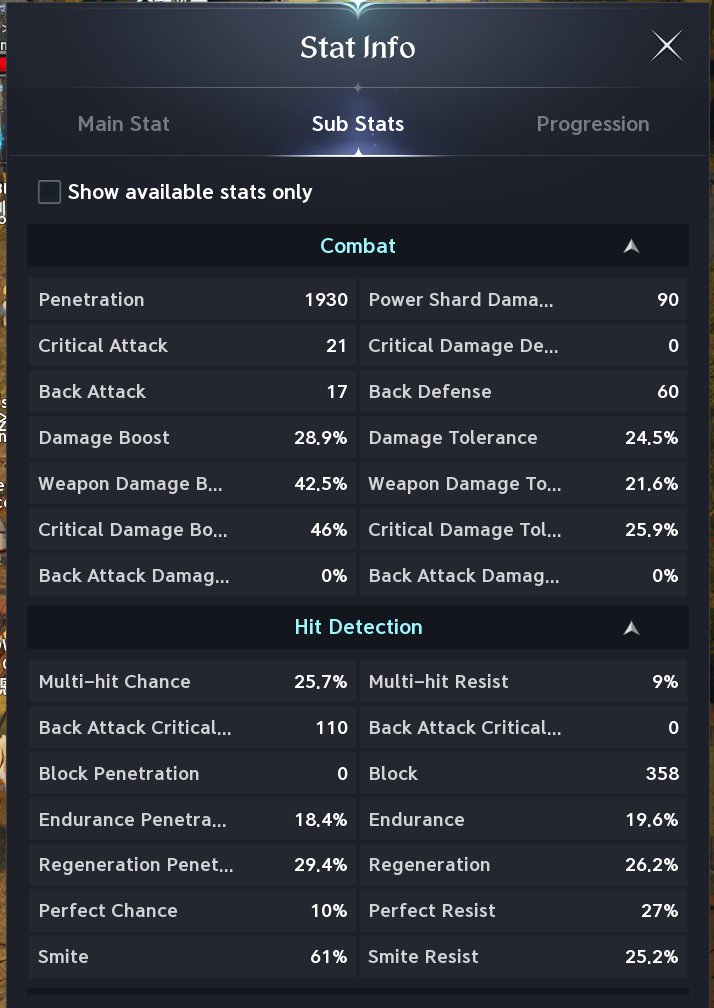Click the Smite Resist stat
This screenshot has width=714, height=1008.
(x=523, y=957)
